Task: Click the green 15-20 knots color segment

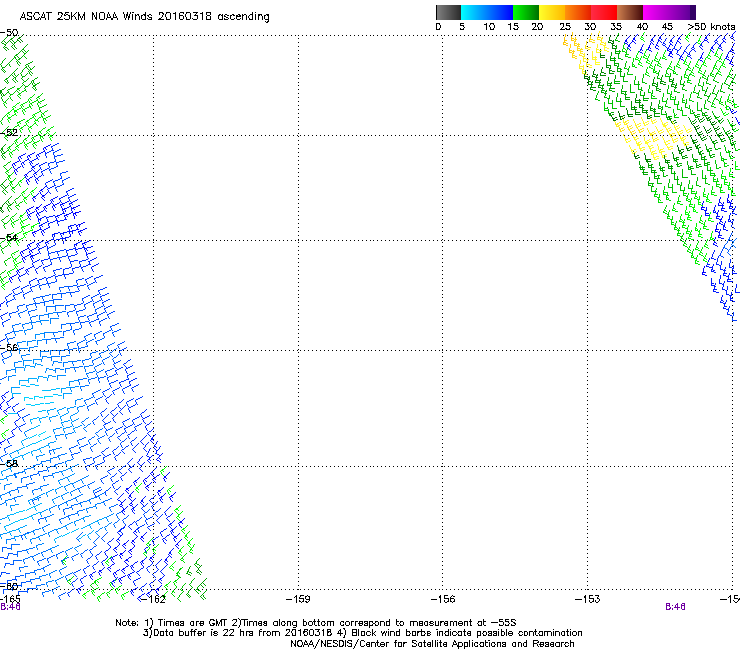Action: pos(526,12)
